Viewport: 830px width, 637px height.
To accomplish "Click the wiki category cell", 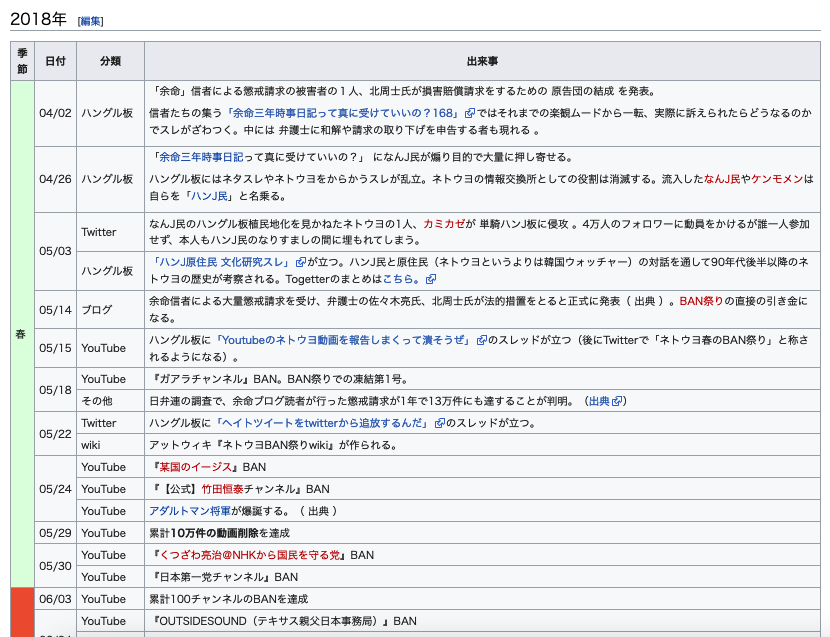I will pyautogui.click(x=111, y=445).
